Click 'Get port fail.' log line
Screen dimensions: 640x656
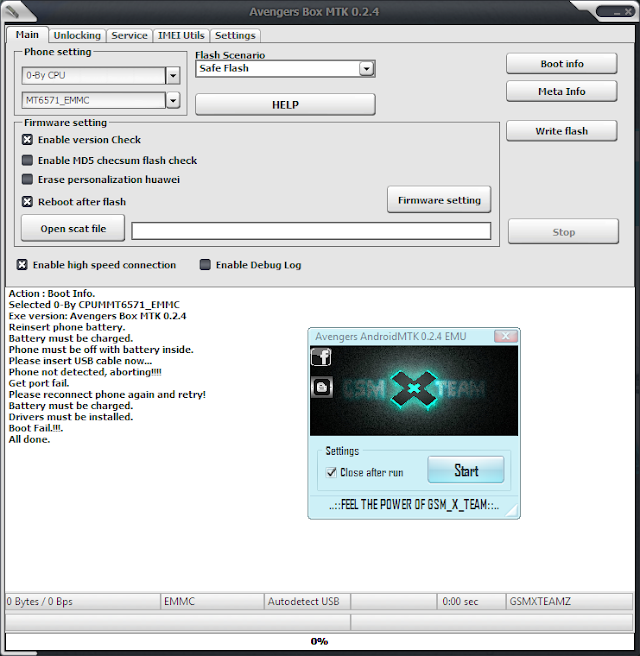(x=39, y=383)
